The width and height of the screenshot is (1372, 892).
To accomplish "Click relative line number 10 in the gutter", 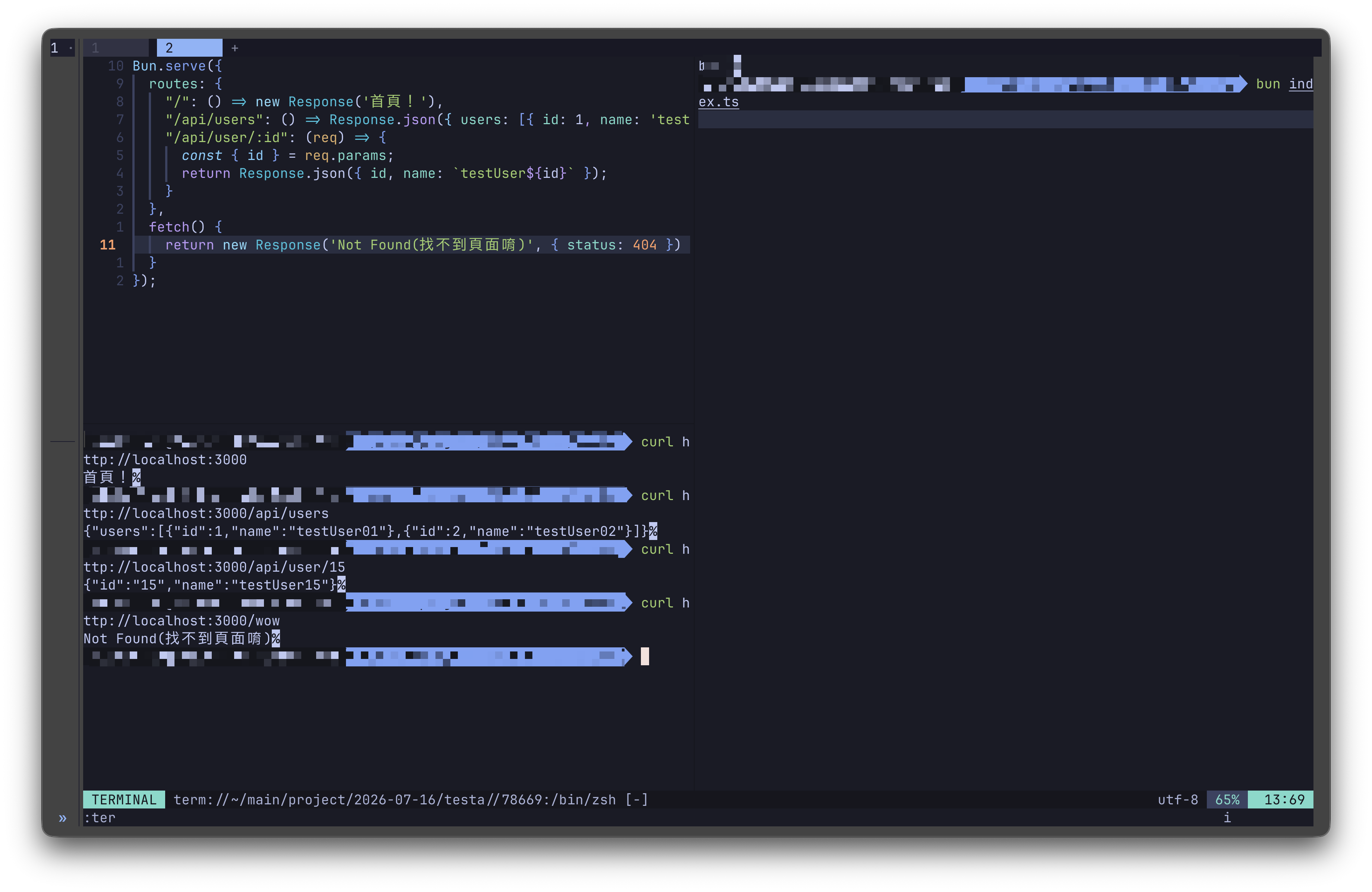I will coord(115,66).
